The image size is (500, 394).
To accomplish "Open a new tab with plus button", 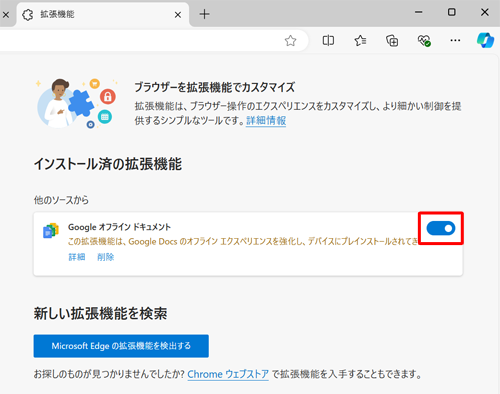I will tap(204, 14).
